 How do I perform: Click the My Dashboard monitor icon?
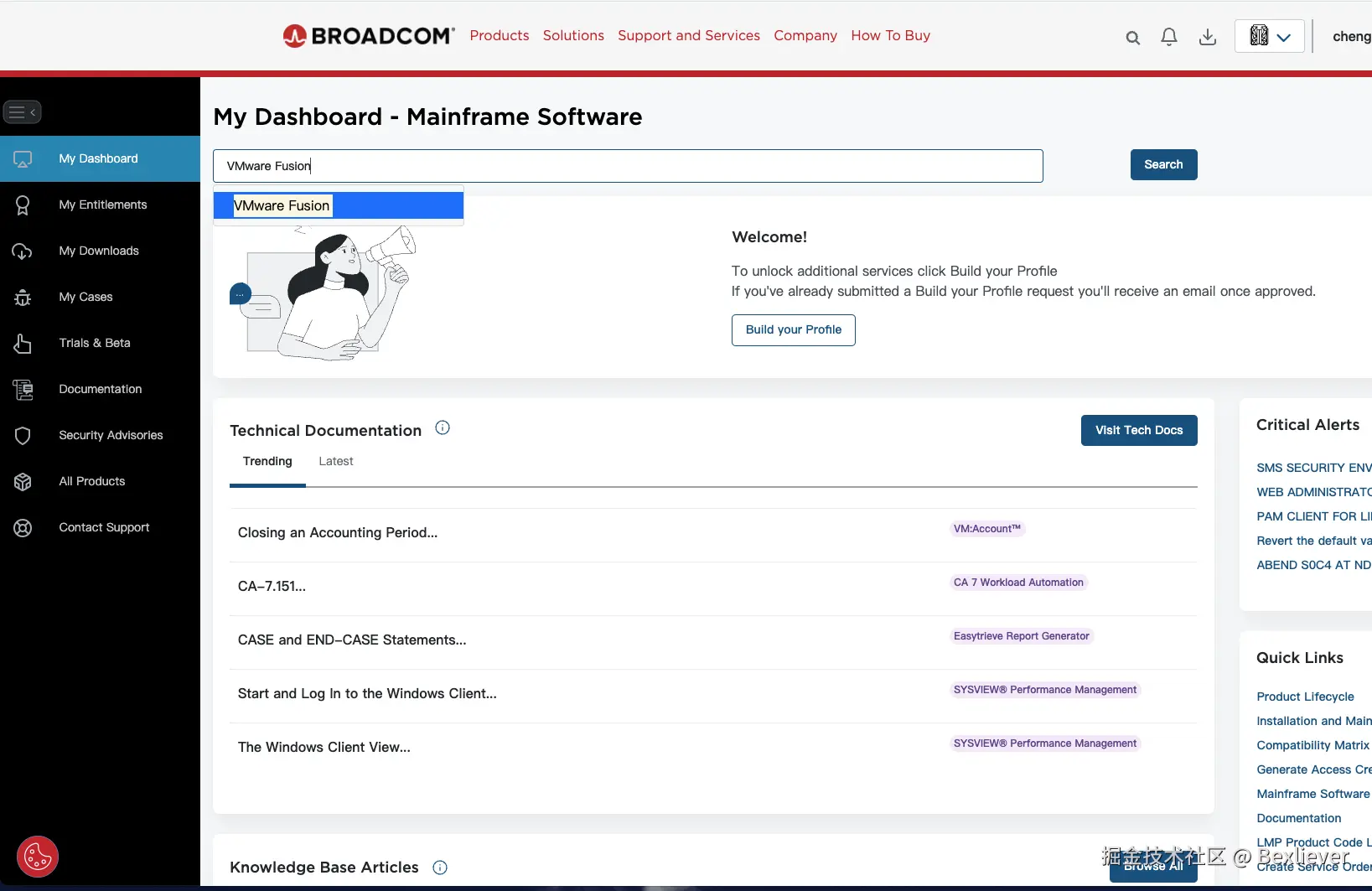coord(23,158)
